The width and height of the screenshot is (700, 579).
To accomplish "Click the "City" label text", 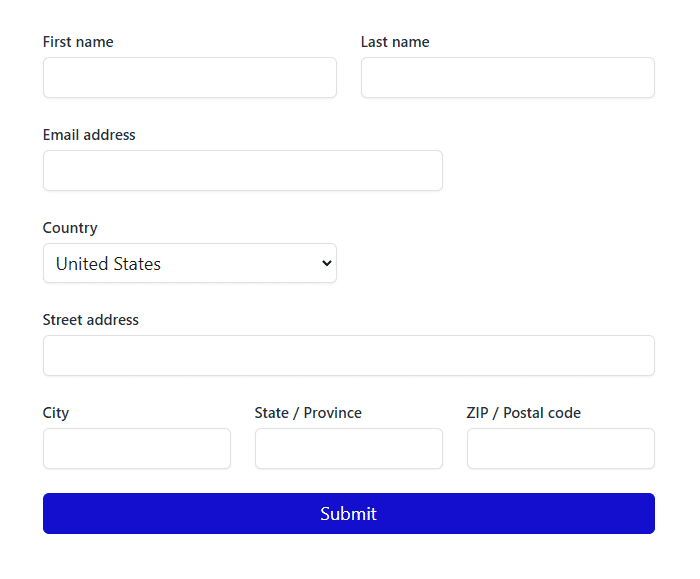I will tap(56, 413).
